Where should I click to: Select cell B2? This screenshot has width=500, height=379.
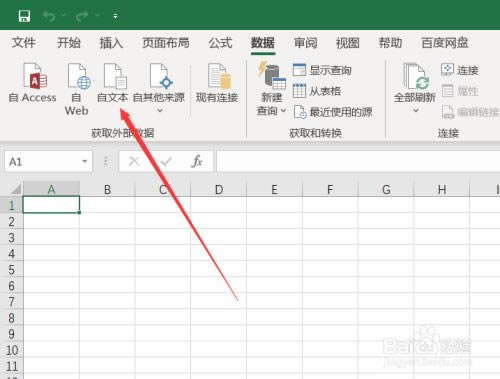(107, 221)
